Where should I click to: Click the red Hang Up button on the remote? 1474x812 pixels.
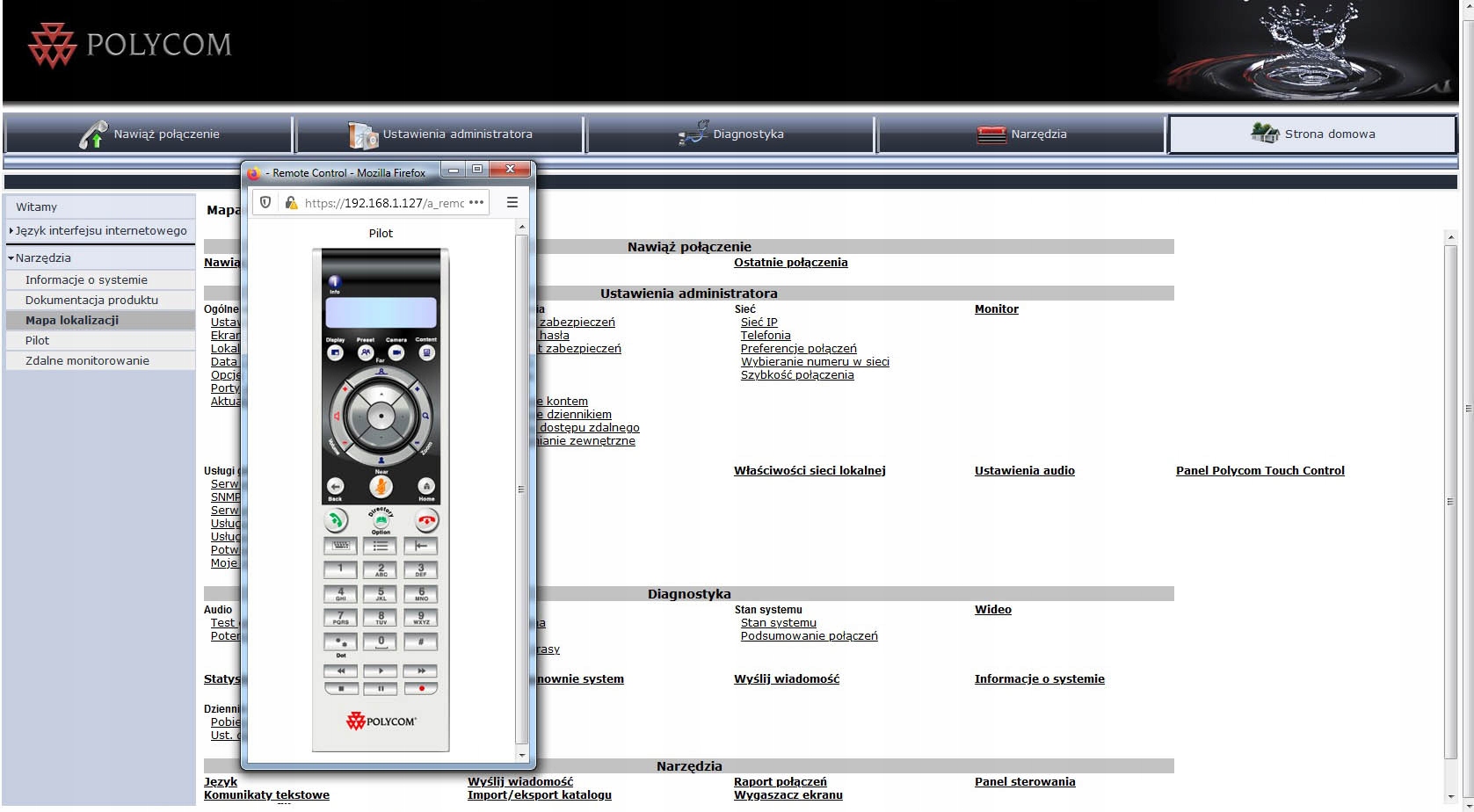coord(426,520)
